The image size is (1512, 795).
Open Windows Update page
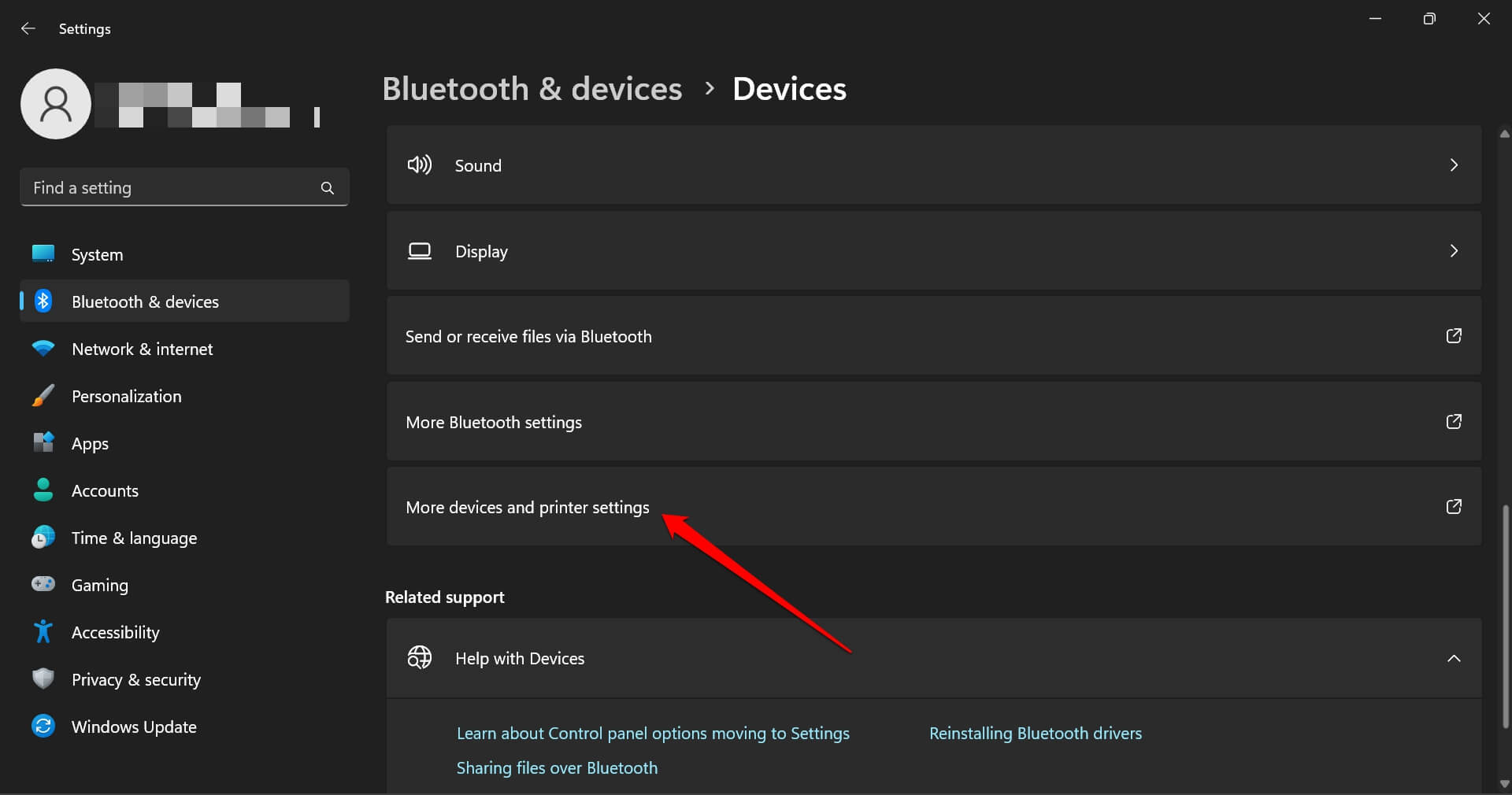pyautogui.click(x=184, y=727)
